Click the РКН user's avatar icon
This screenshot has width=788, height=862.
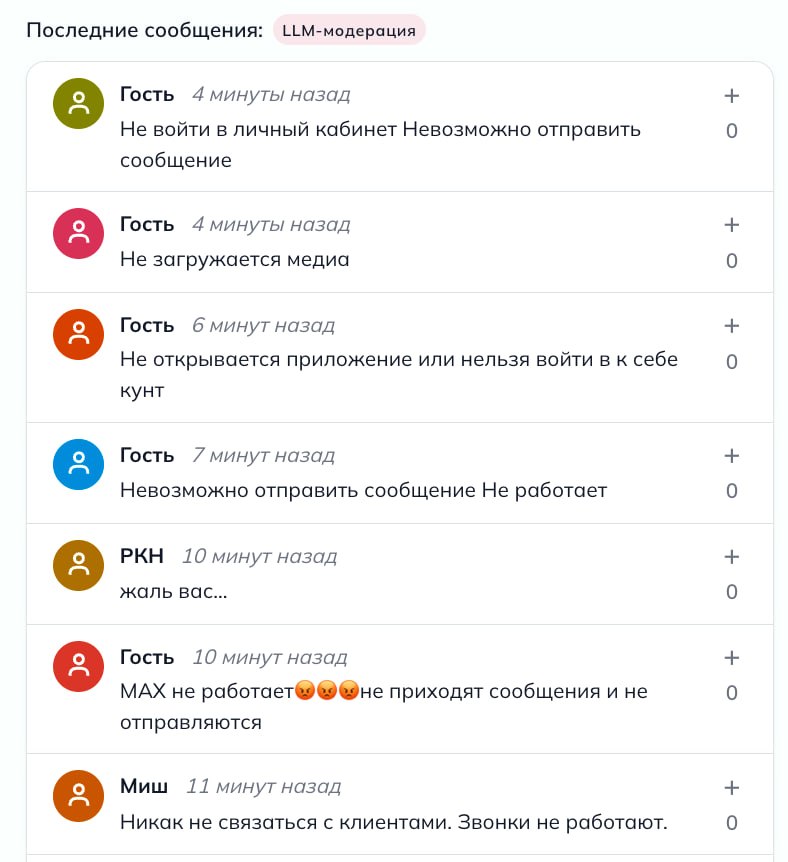[78, 565]
